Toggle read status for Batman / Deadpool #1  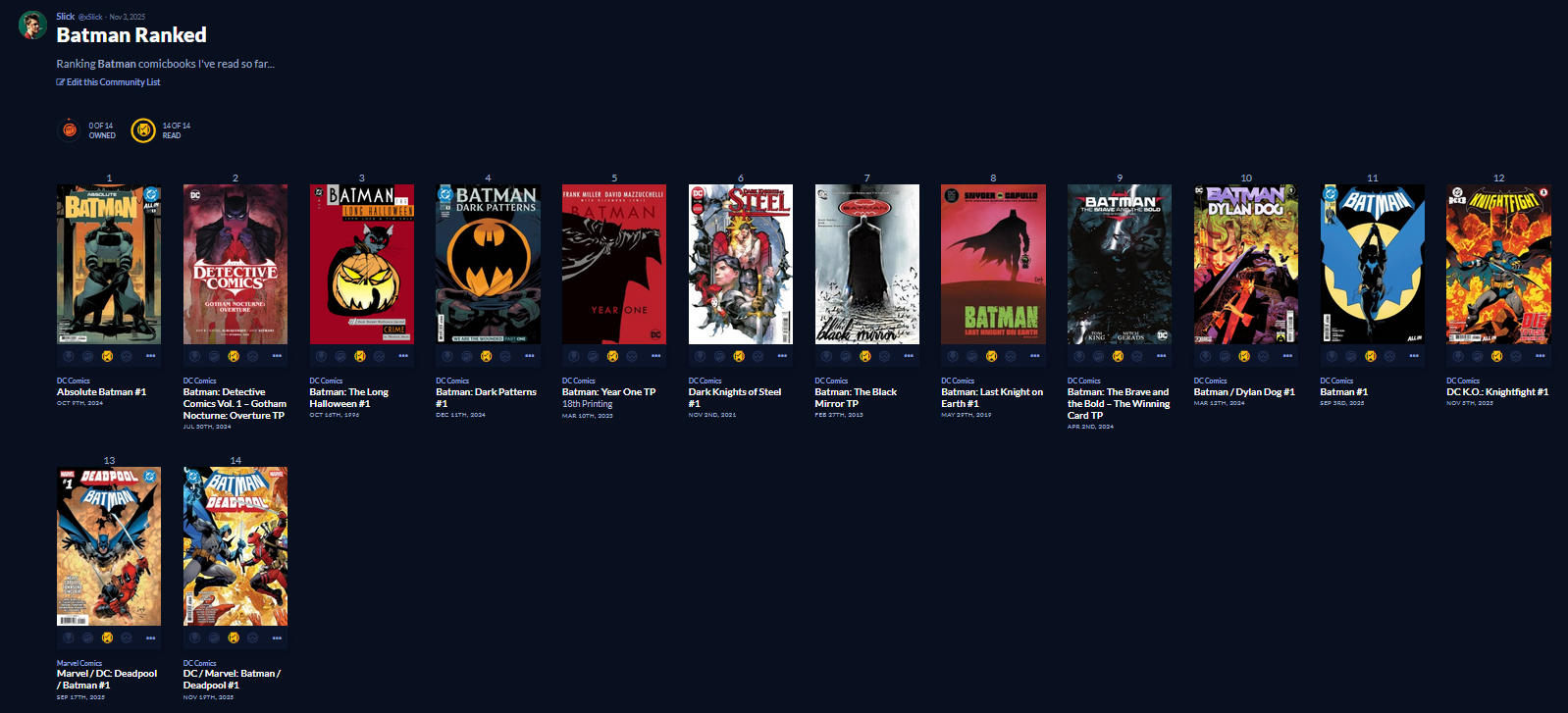coord(234,637)
